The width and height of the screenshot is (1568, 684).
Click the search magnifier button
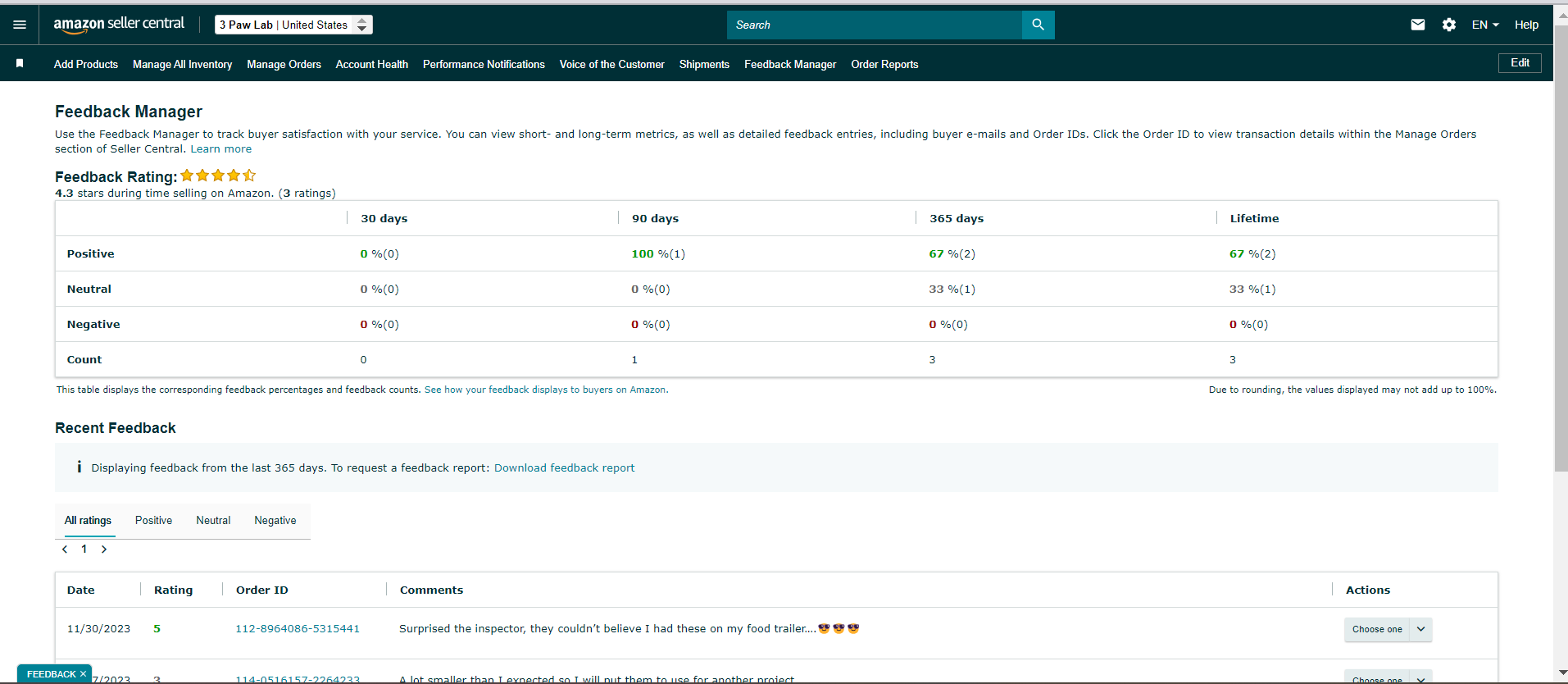1038,25
